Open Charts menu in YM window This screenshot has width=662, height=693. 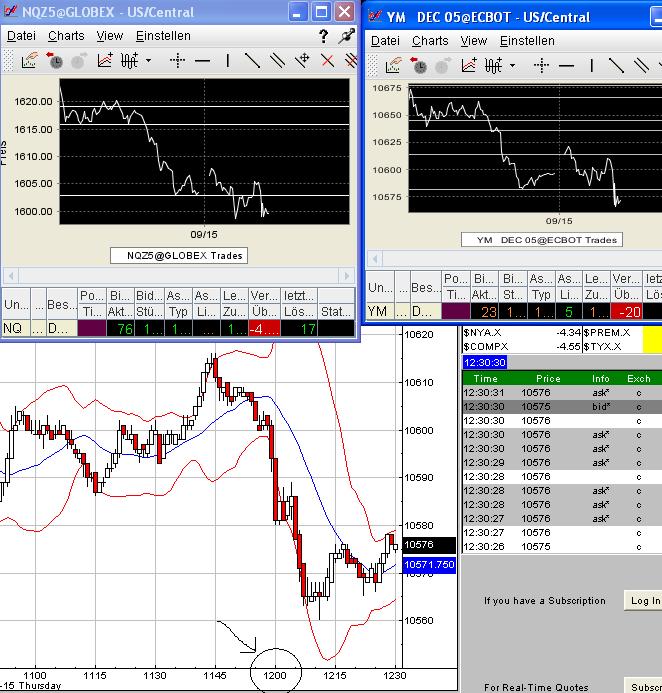(x=430, y=41)
